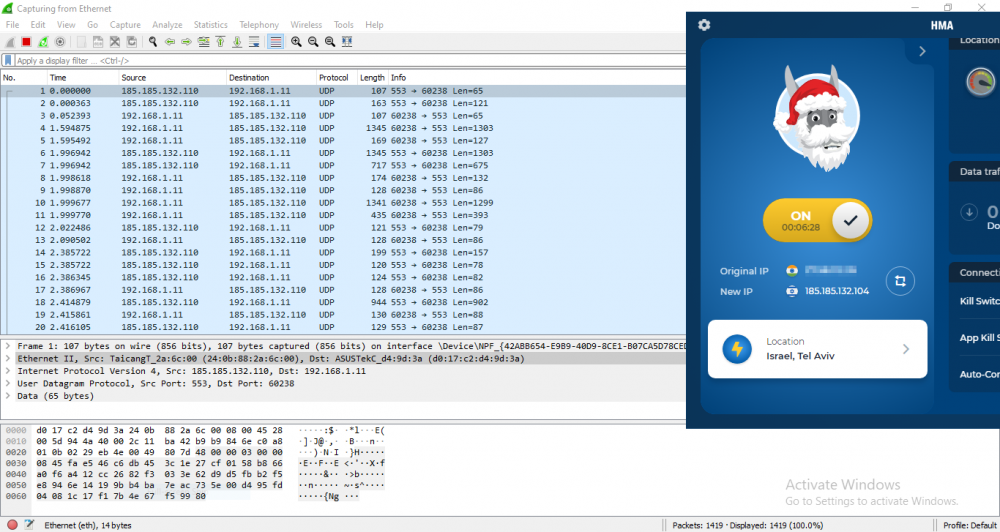Image resolution: width=1000 pixels, height=532 pixels.
Task: Jump to the last packet with the down arrow icon
Action: [237, 42]
